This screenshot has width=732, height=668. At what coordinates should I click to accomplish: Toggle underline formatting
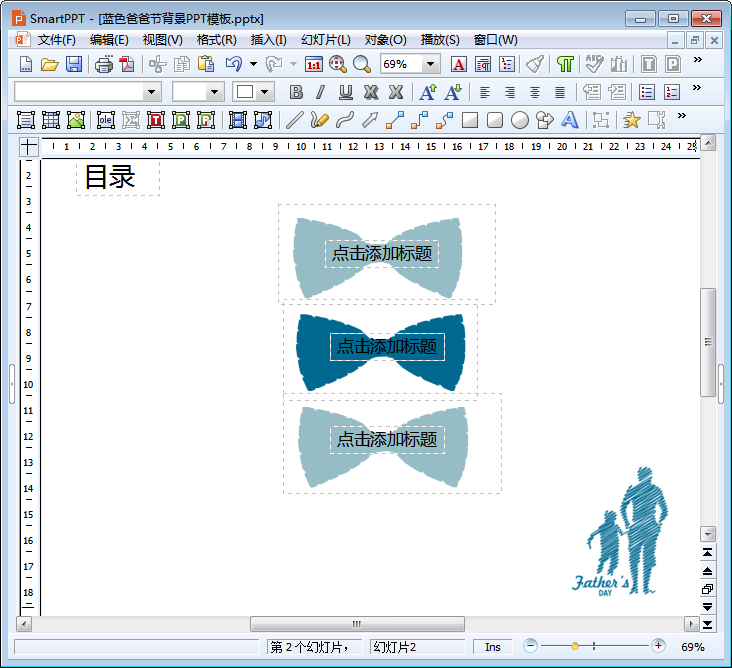click(x=345, y=92)
